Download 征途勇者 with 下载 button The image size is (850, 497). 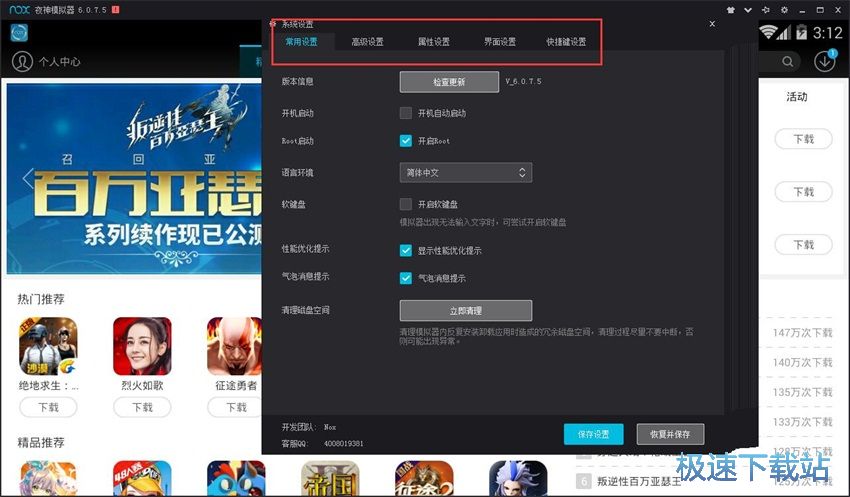coord(236,407)
